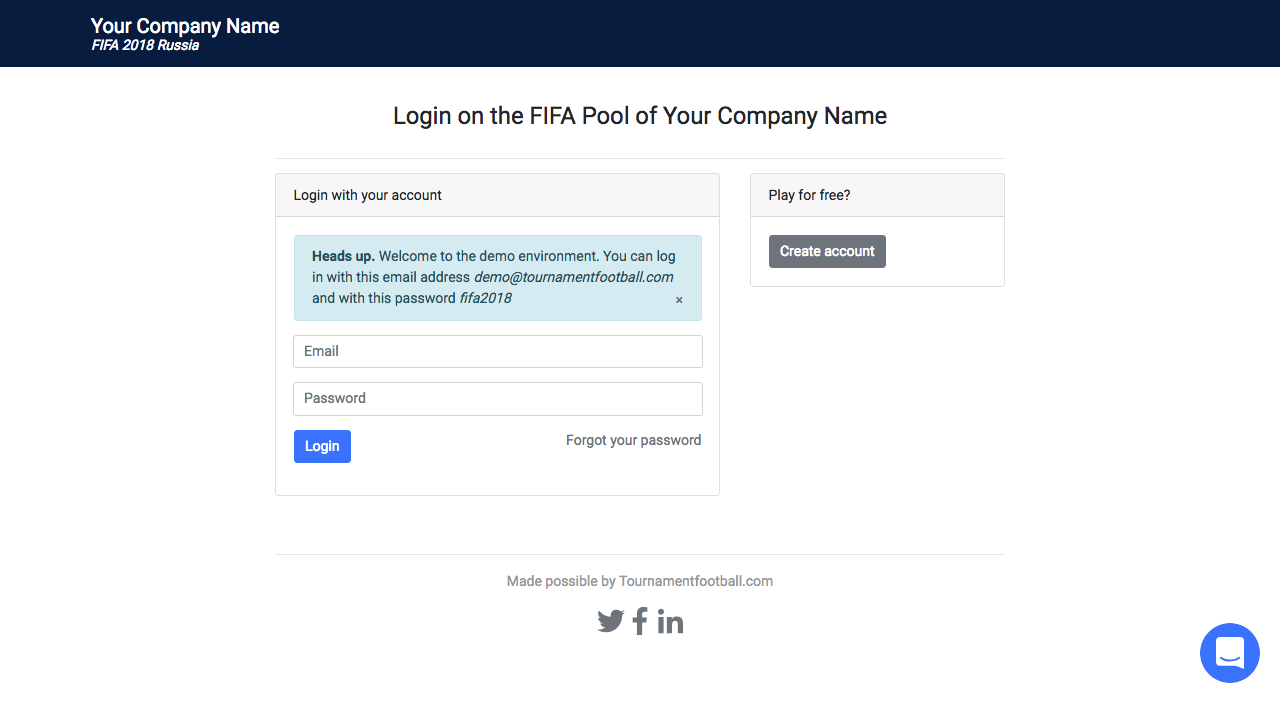Open the Intercom messenger widget
Viewport: 1280px width, 703px height.
pyautogui.click(x=1229, y=652)
